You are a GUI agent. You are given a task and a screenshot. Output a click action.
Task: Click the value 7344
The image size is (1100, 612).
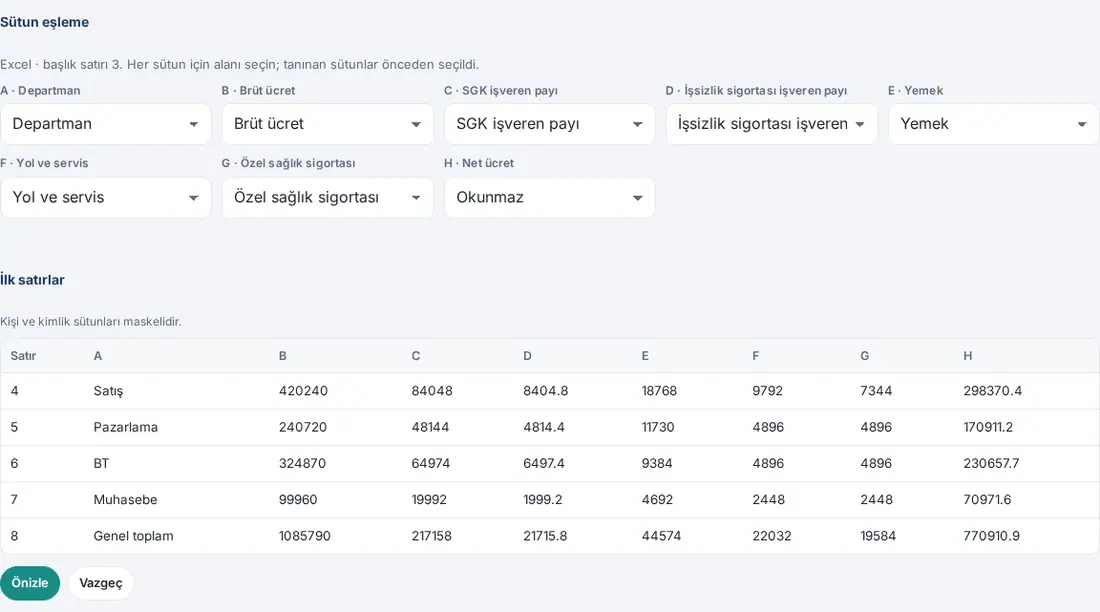pyautogui.click(x=876, y=391)
